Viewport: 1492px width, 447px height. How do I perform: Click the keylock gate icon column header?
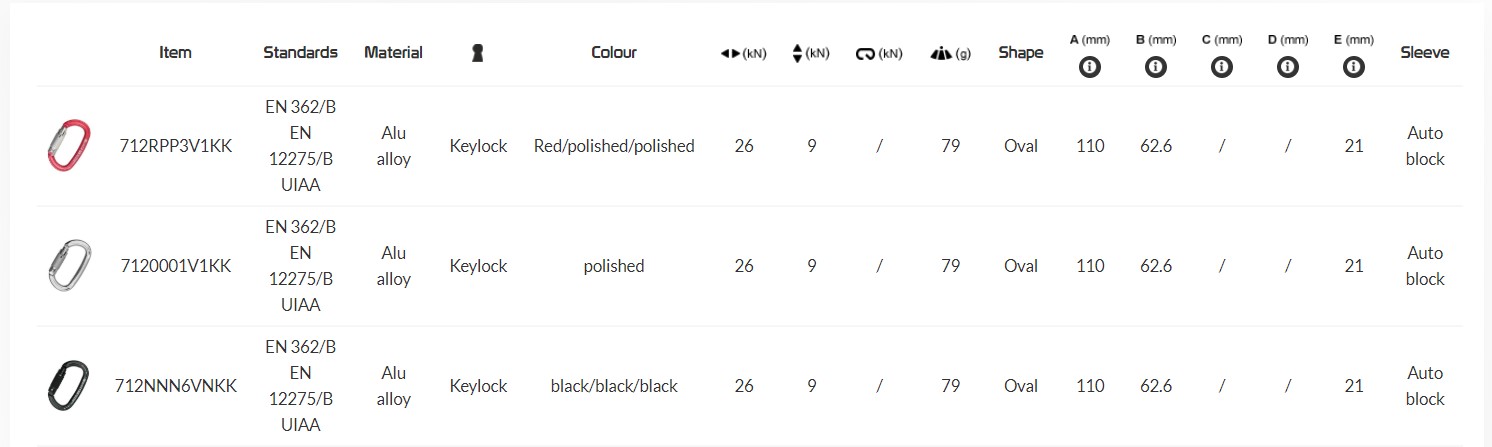tap(478, 53)
